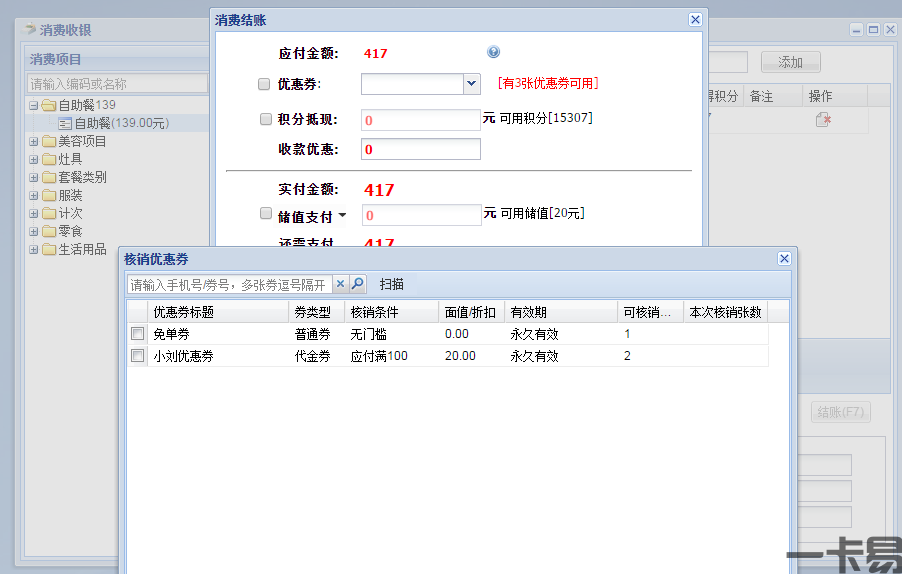This screenshot has width=902, height=574.
Task: Click the 储值支付 amount field
Action: 422,215
